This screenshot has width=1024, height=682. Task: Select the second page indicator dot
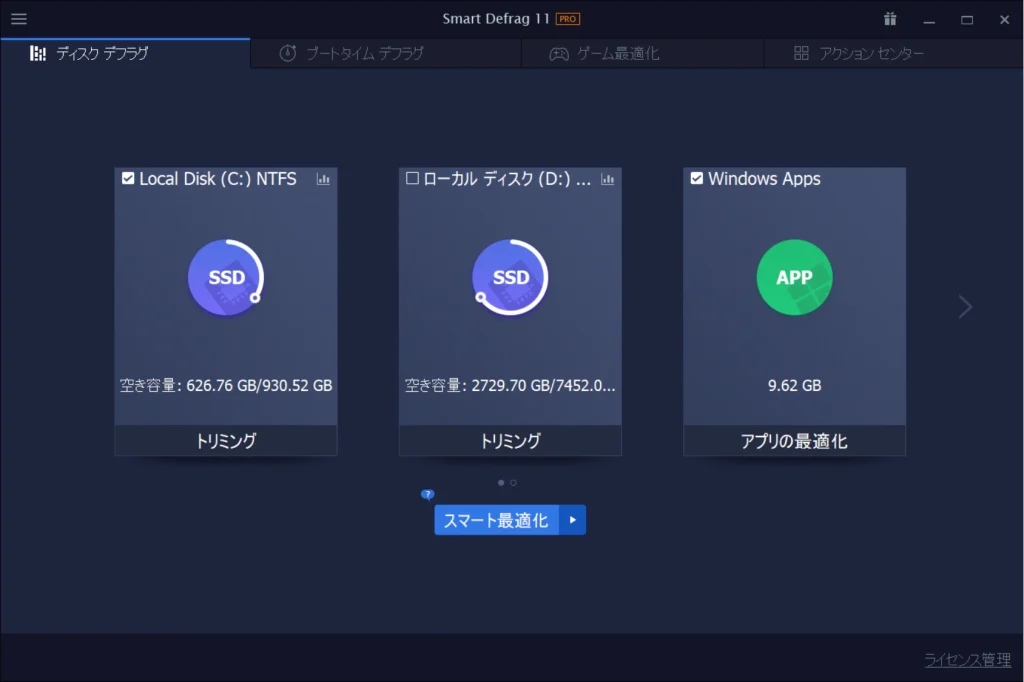pos(513,483)
